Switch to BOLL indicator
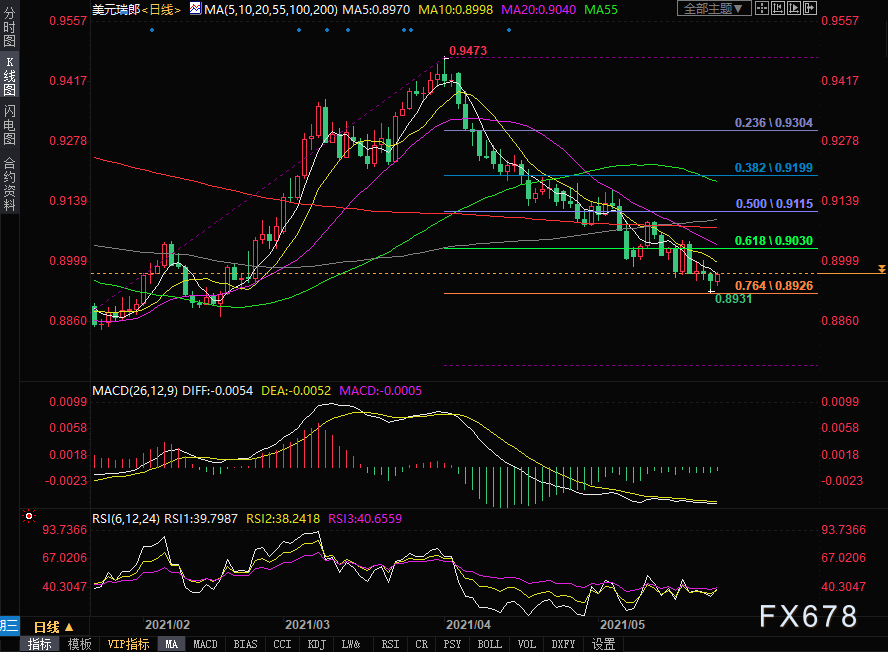Image resolution: width=888 pixels, height=652 pixels. coord(489,644)
